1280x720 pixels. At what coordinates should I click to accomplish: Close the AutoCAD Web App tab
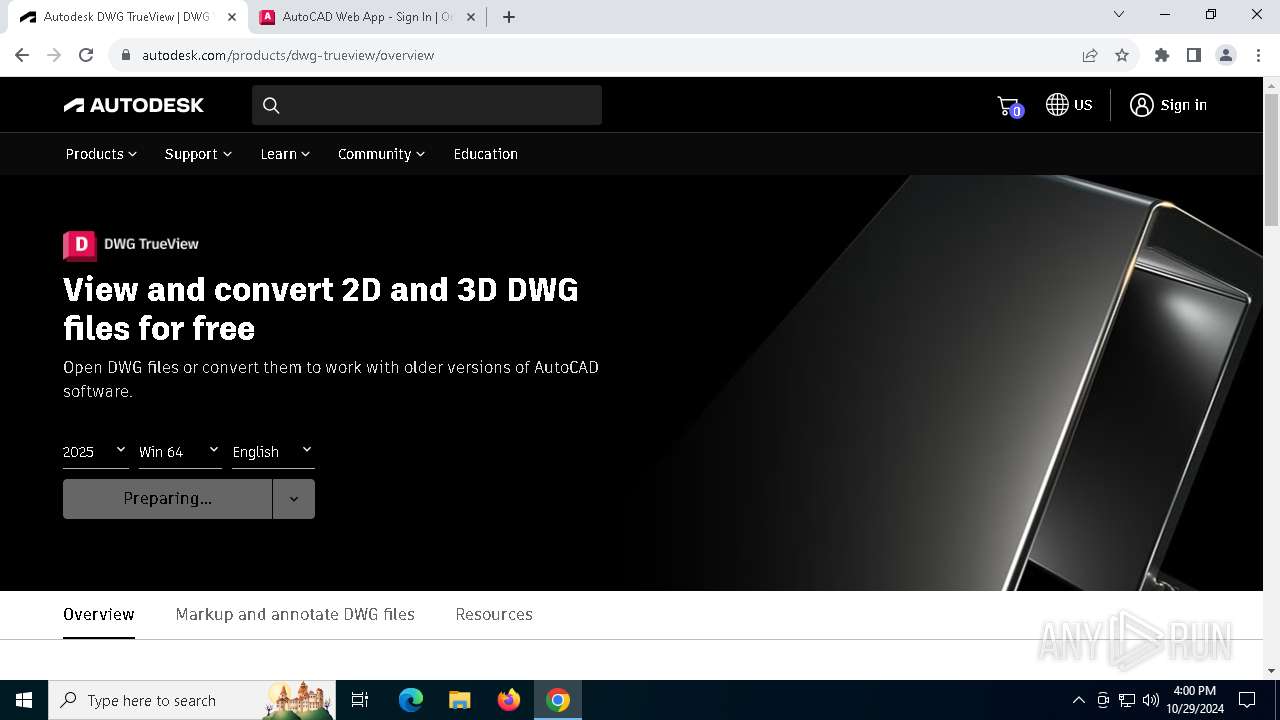(470, 17)
